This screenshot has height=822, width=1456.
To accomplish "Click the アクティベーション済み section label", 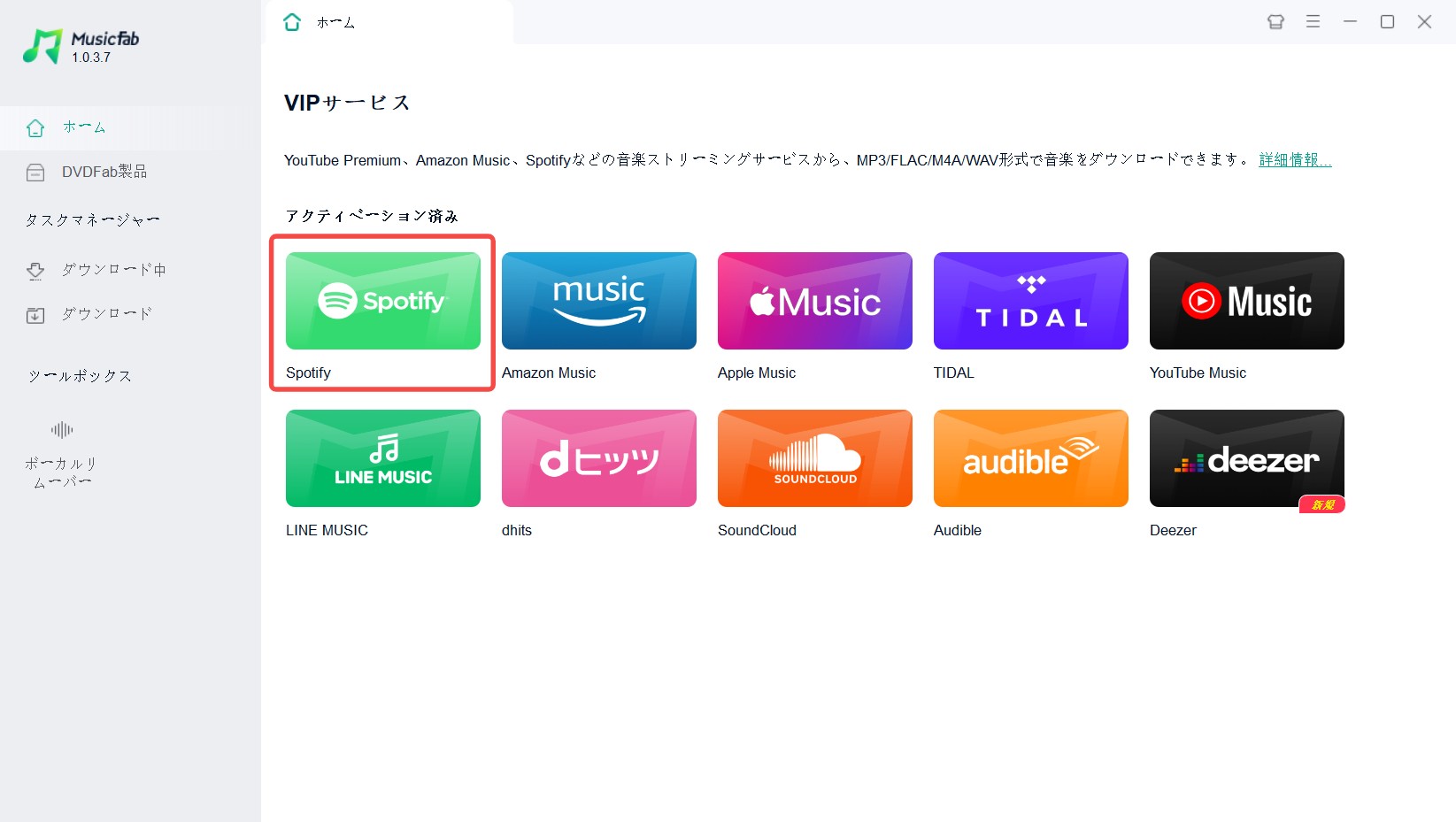I will click(372, 216).
